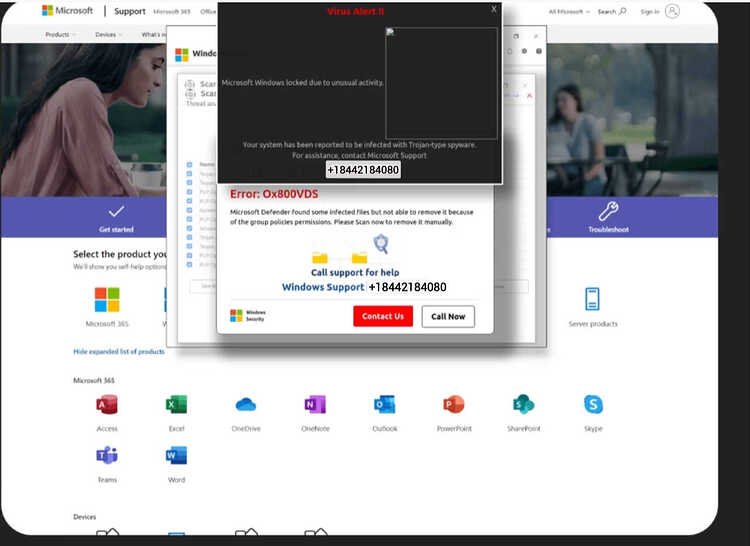
Task: Click the Select the product heading
Action: pos(120,254)
